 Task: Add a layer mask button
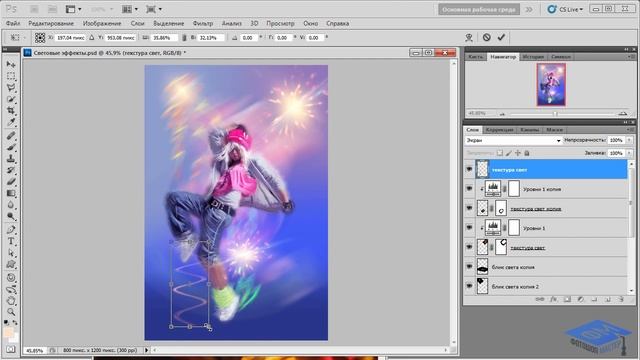567,299
